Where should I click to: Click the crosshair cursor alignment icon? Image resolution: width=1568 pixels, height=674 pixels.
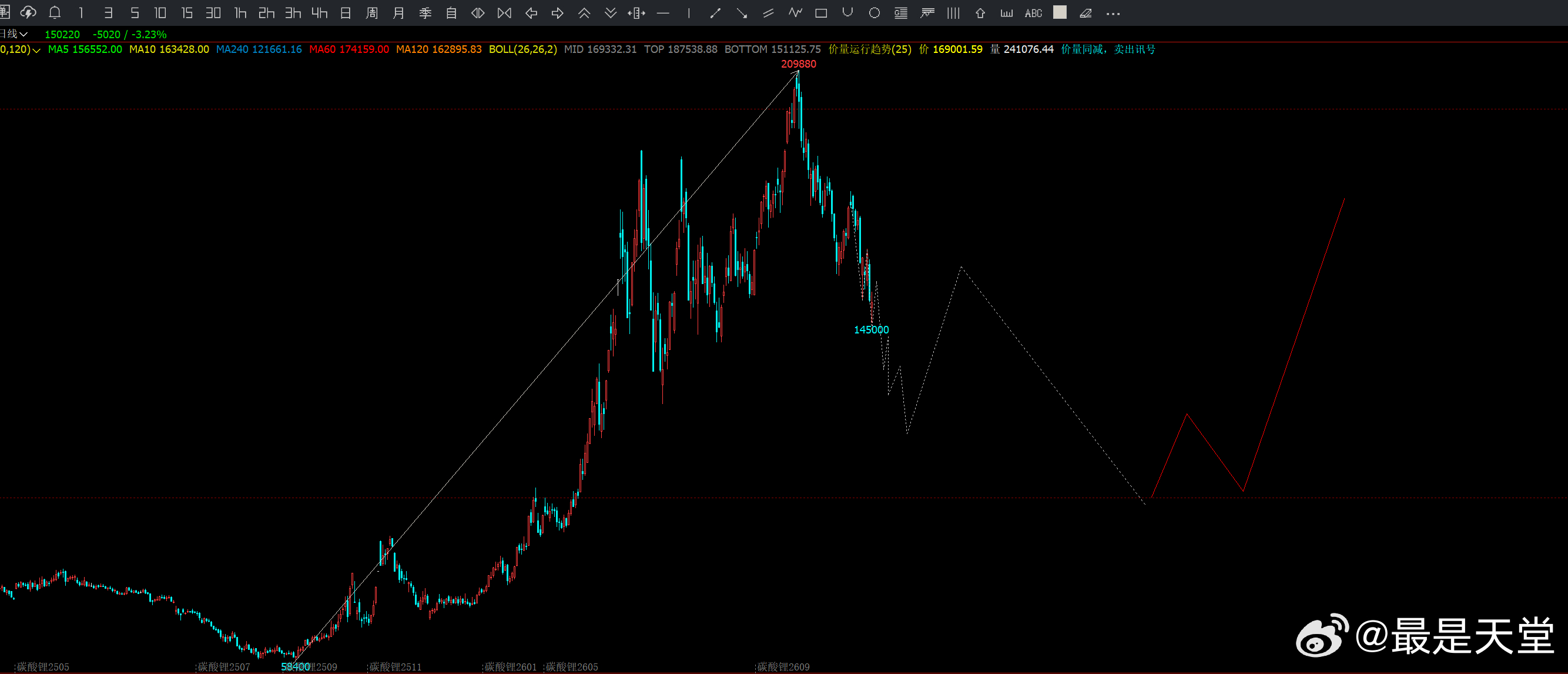point(636,13)
